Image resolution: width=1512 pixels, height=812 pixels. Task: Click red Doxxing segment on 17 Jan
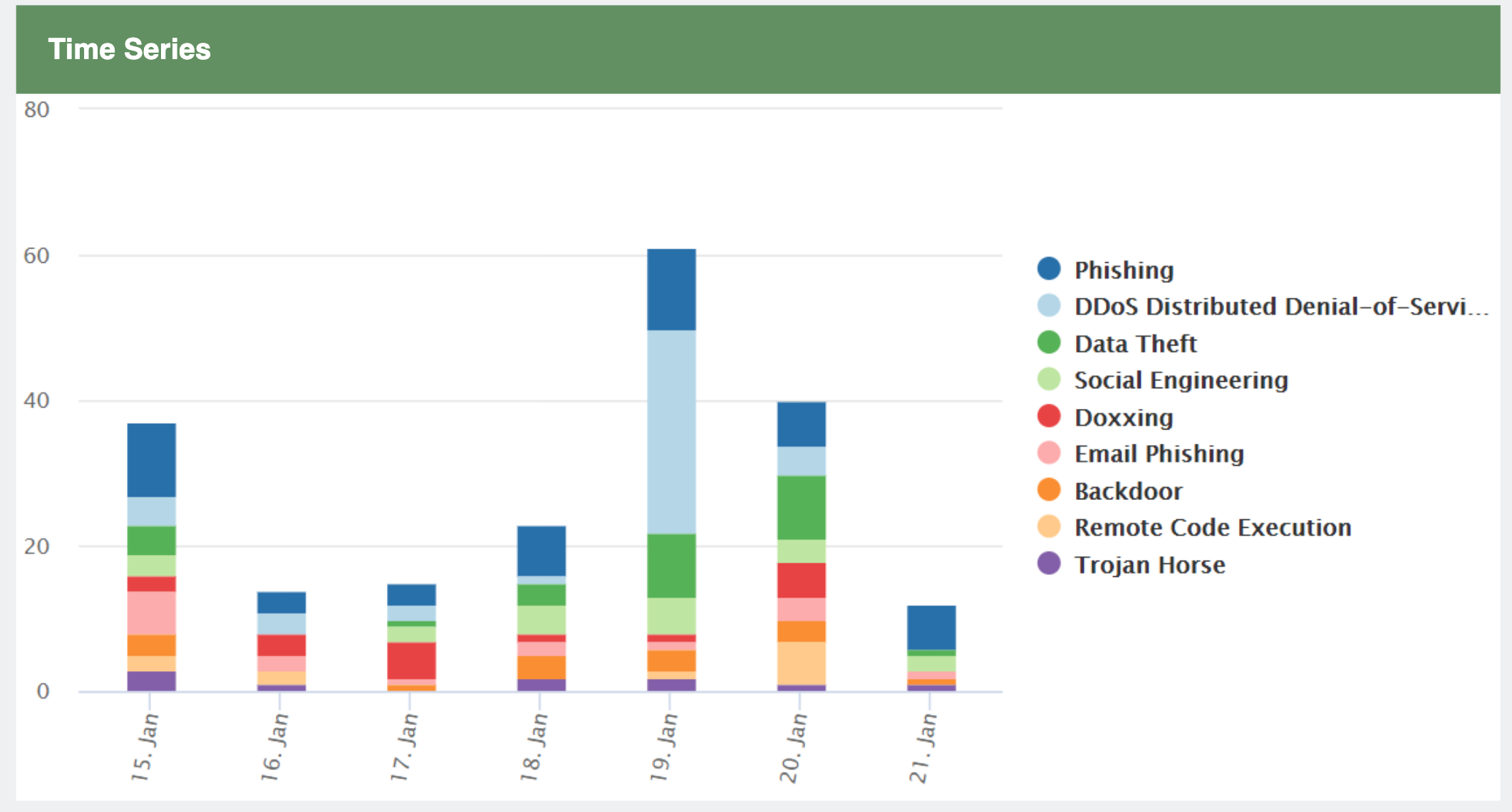(x=411, y=660)
